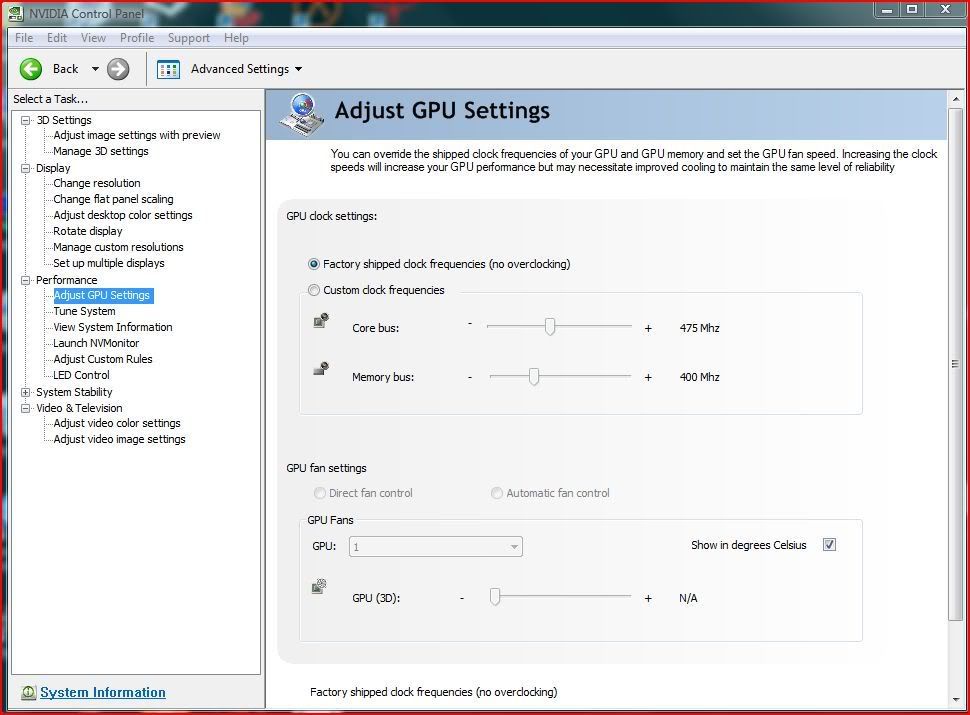The width and height of the screenshot is (970, 715).
Task: Open Set up multiple displays
Action: [109, 263]
